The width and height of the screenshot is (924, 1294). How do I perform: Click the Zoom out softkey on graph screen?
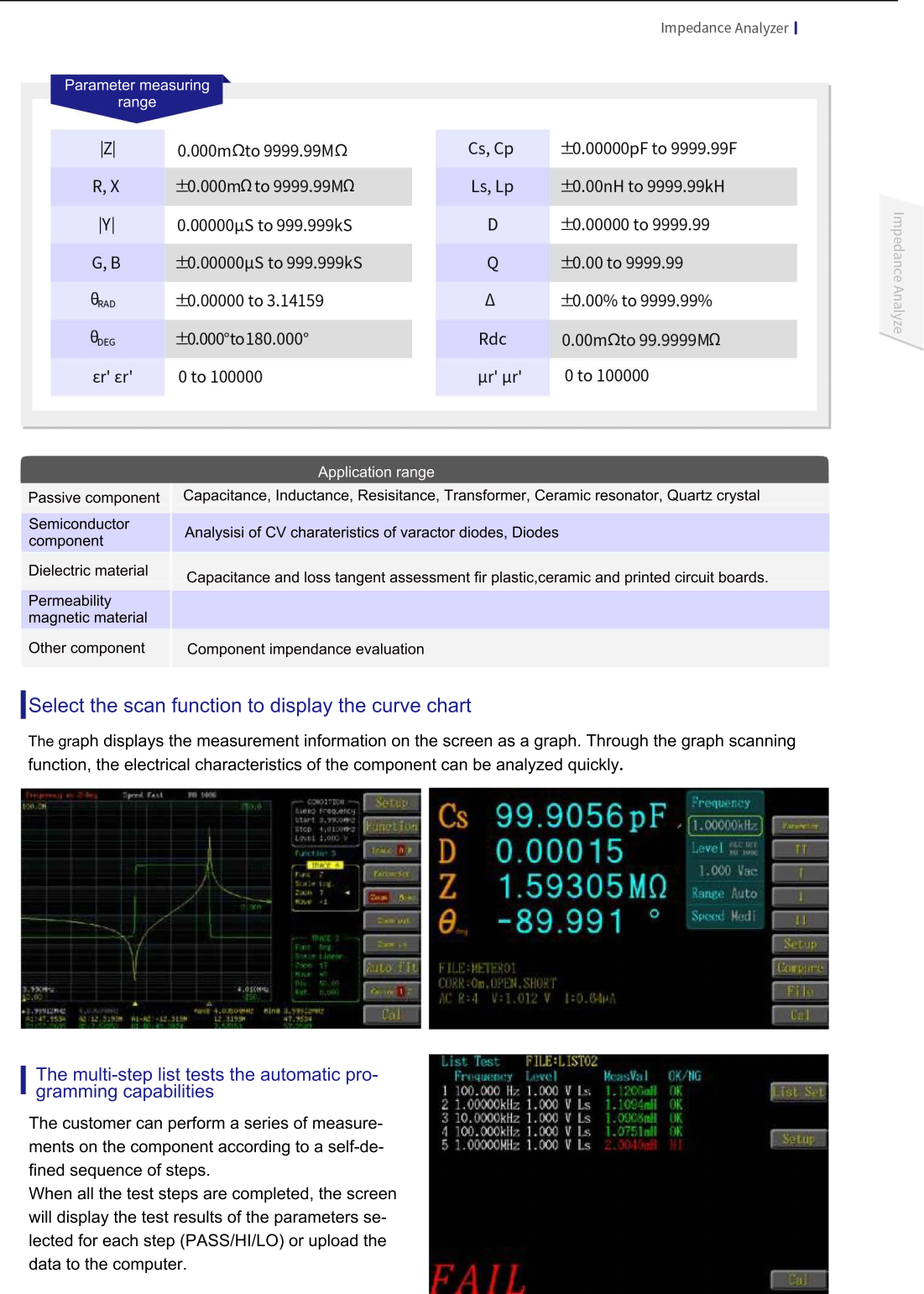(x=391, y=921)
